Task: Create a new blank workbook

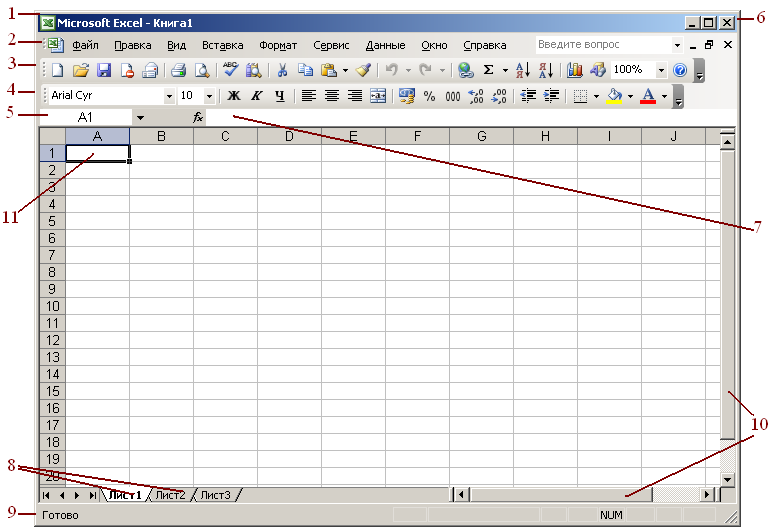Action: click(x=58, y=70)
